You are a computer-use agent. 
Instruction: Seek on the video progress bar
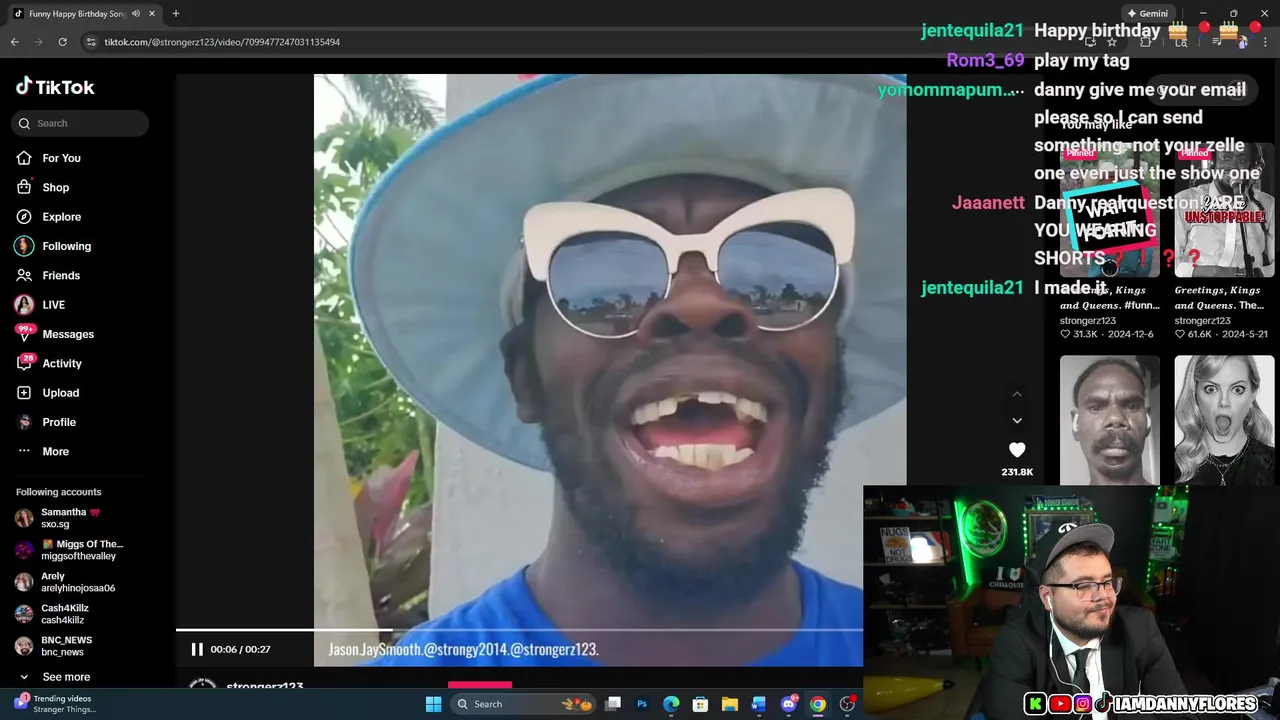click(519, 630)
